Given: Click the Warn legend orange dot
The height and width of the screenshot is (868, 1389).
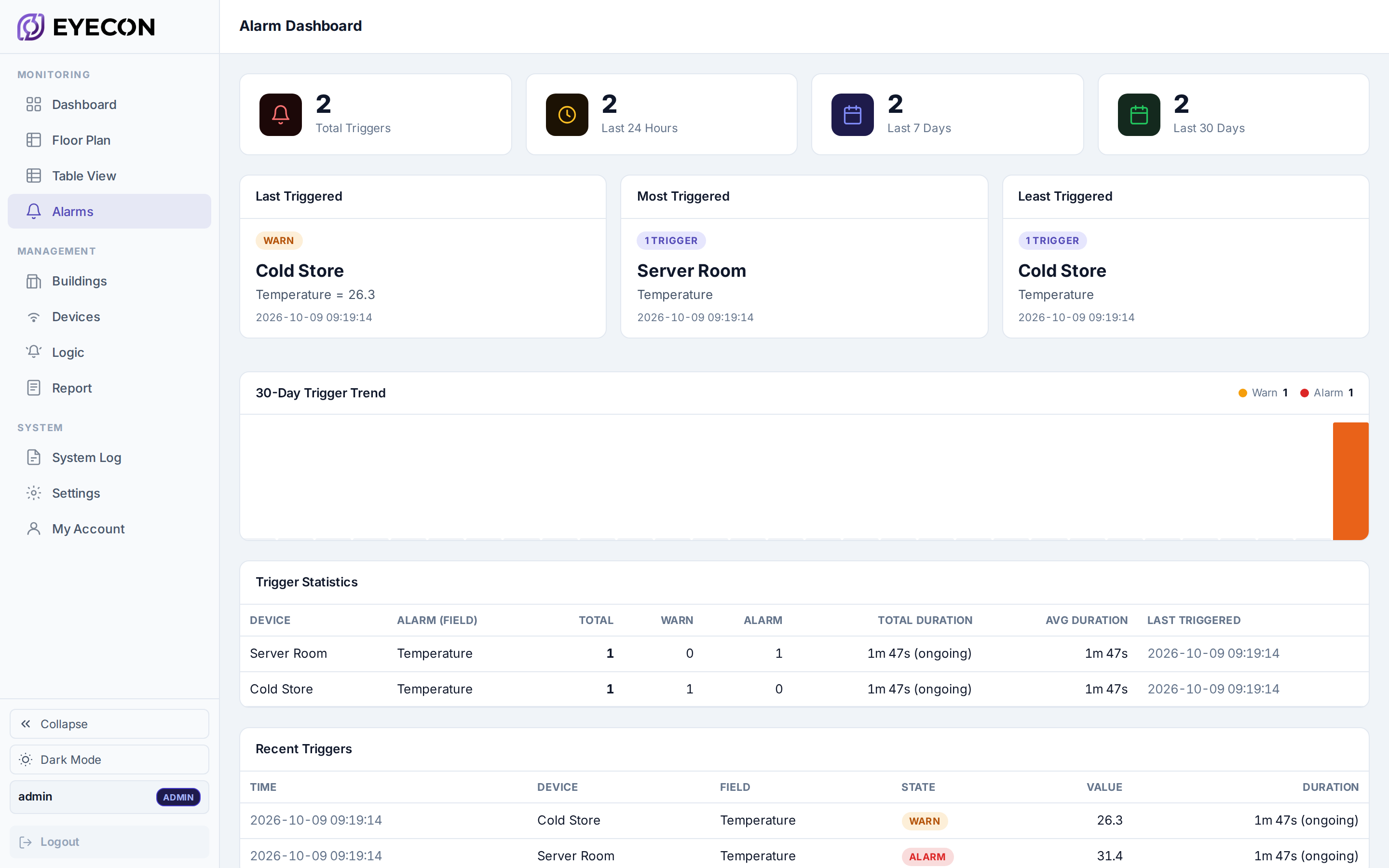Looking at the screenshot, I should click(x=1243, y=393).
